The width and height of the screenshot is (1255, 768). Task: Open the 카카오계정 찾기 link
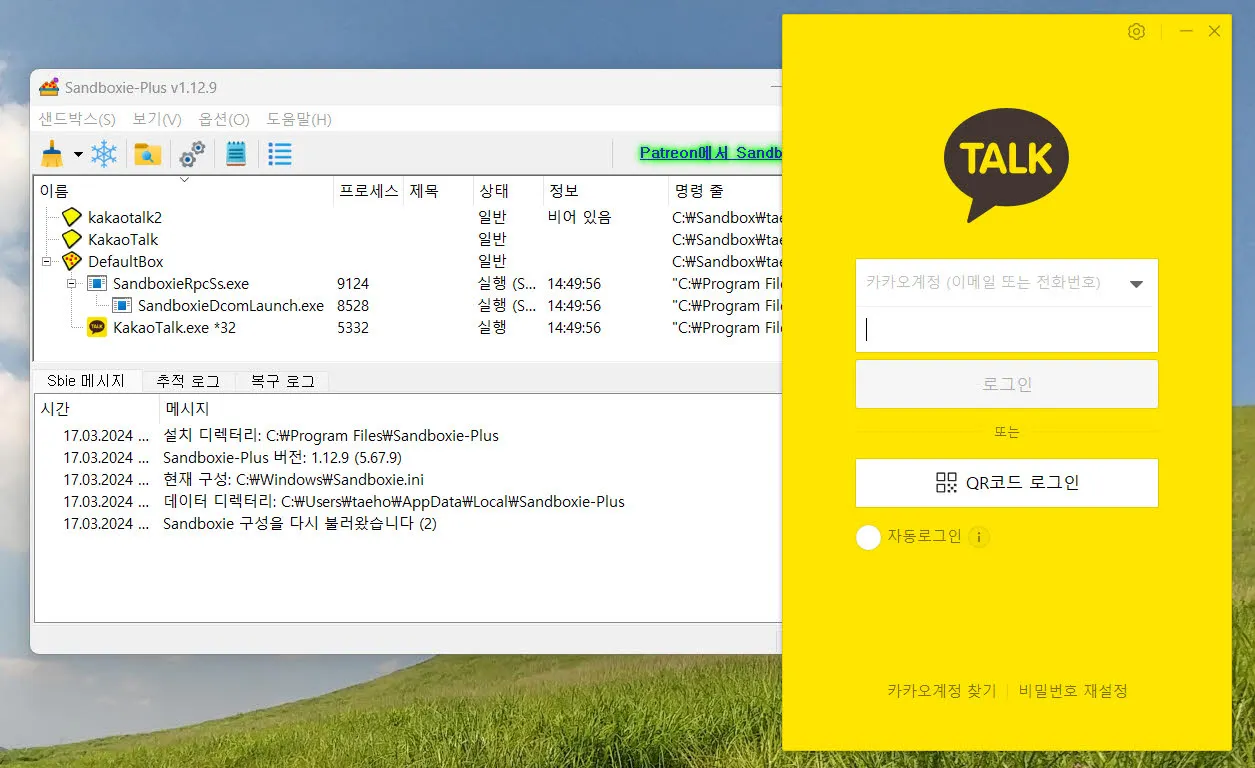(x=941, y=691)
